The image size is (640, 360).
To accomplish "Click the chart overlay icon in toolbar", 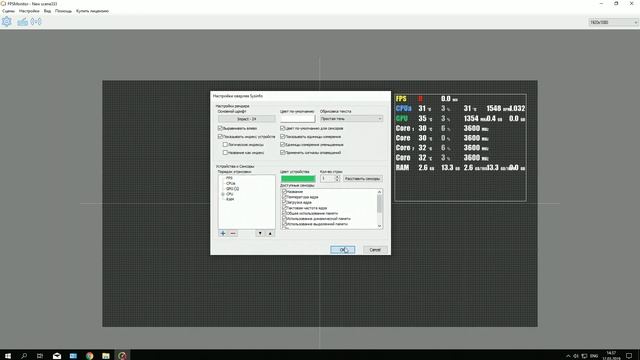I will point(22,22).
